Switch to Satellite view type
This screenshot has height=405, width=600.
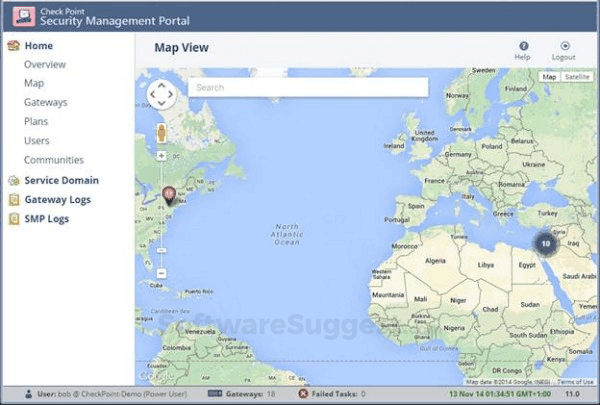577,77
